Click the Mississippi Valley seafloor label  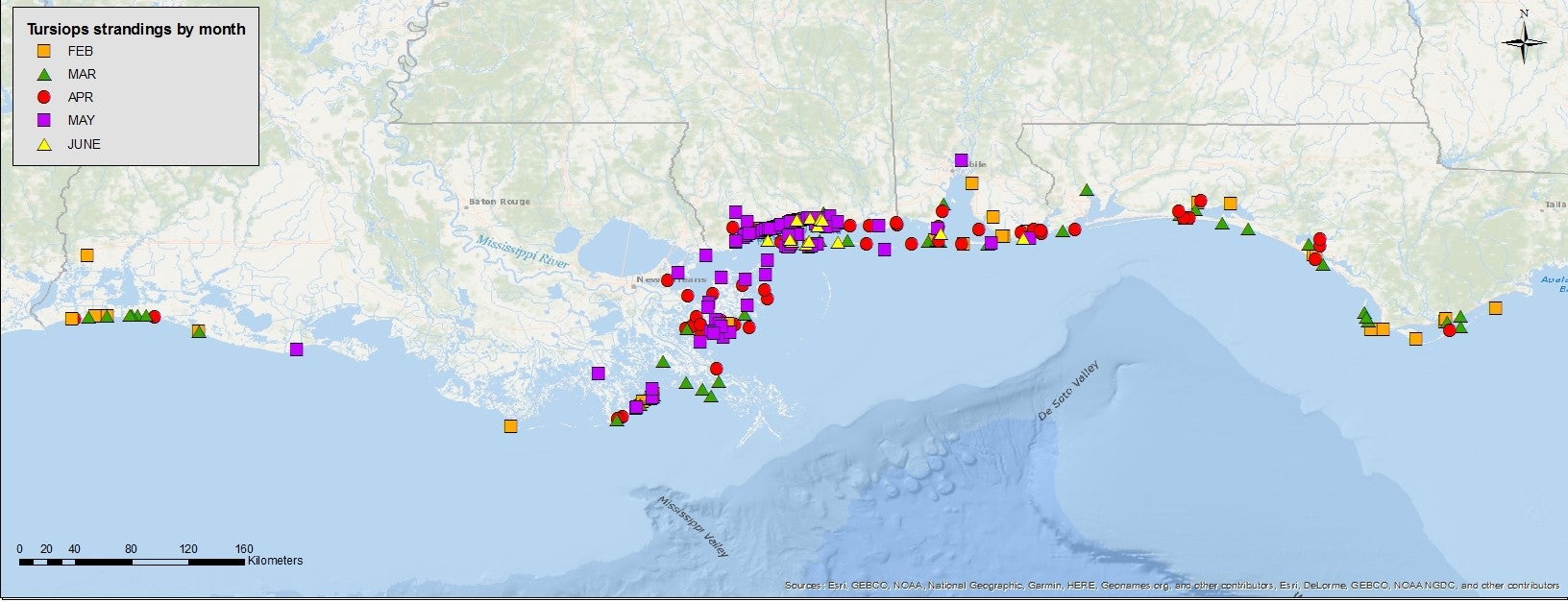[x=693, y=526]
